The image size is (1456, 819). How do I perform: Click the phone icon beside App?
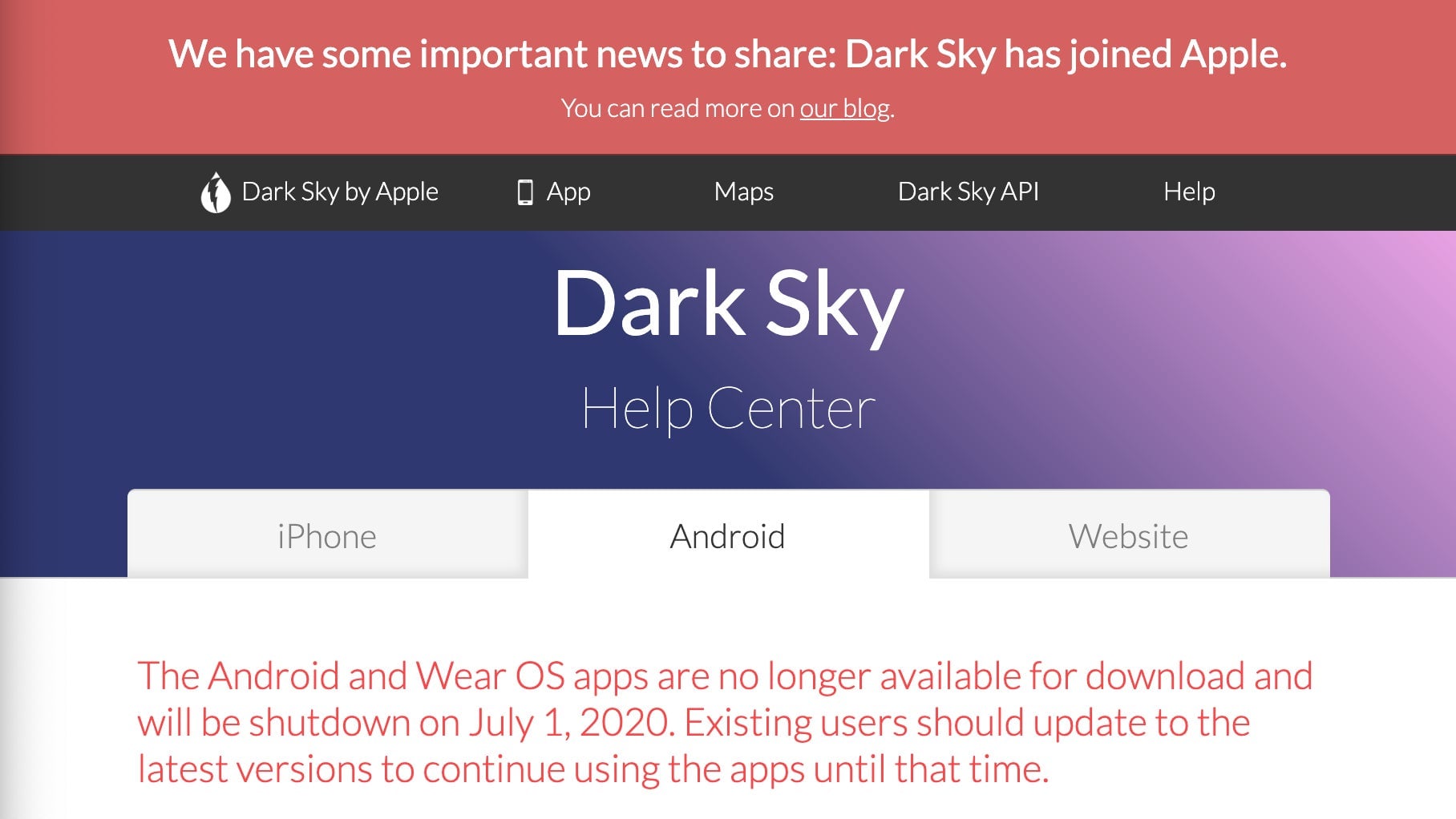[x=525, y=192]
